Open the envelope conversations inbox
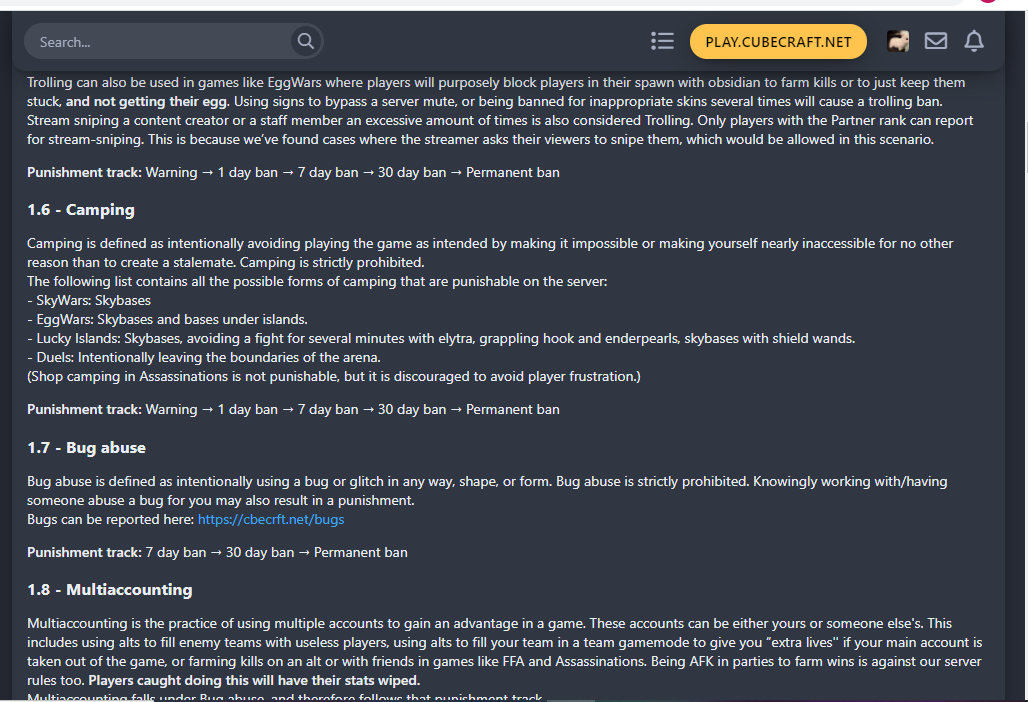 [936, 41]
